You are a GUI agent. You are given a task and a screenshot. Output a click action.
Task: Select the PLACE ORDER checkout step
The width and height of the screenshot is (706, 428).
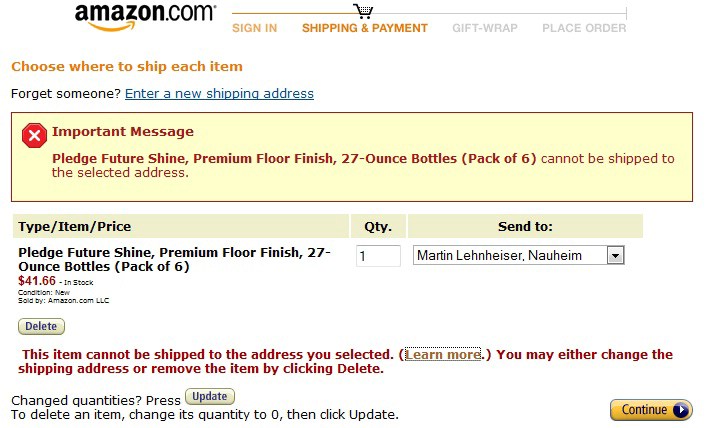[584, 28]
